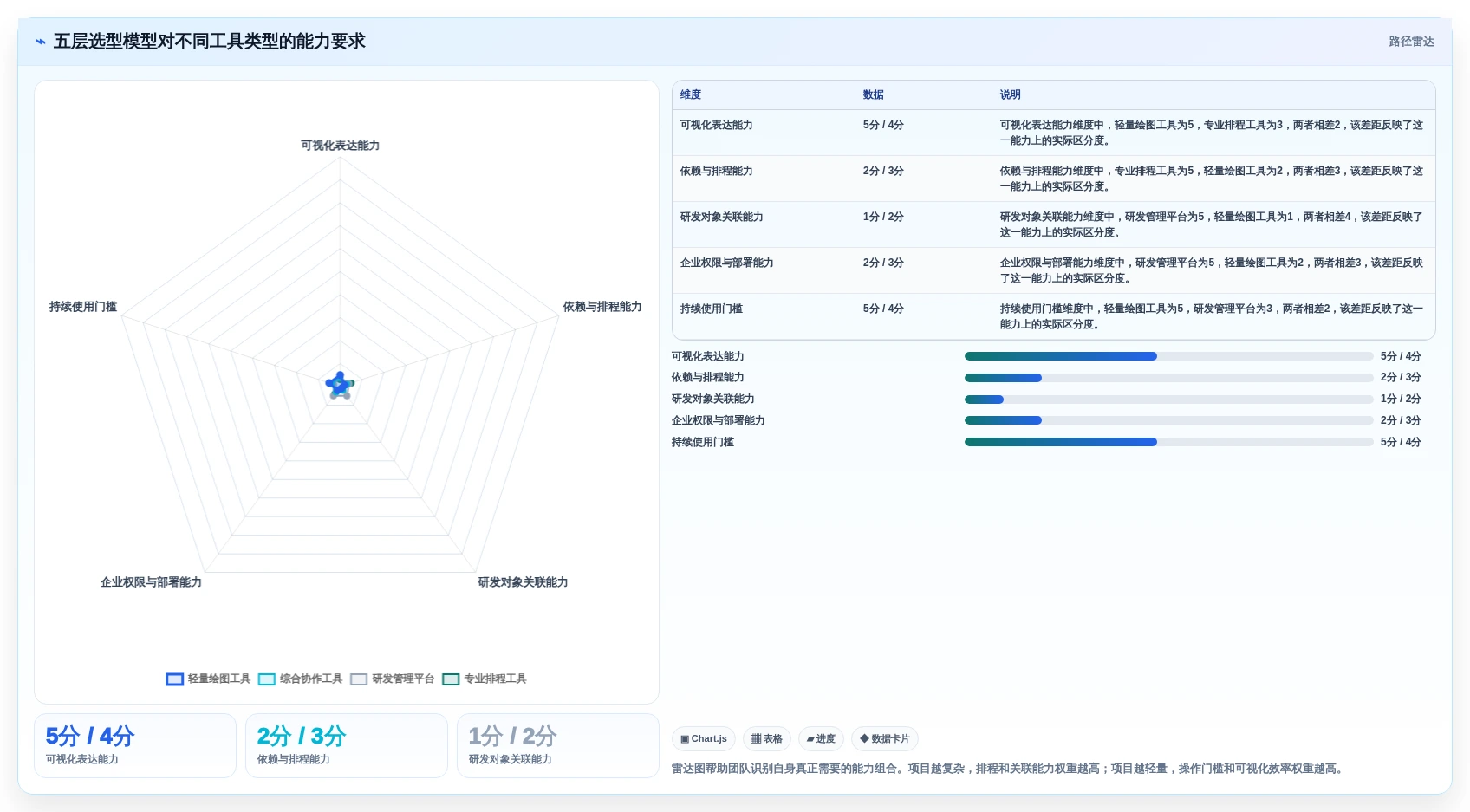The height and width of the screenshot is (812, 1470).
Task: Toggle the 综合协作工具 legend swatch
Action: 267,679
